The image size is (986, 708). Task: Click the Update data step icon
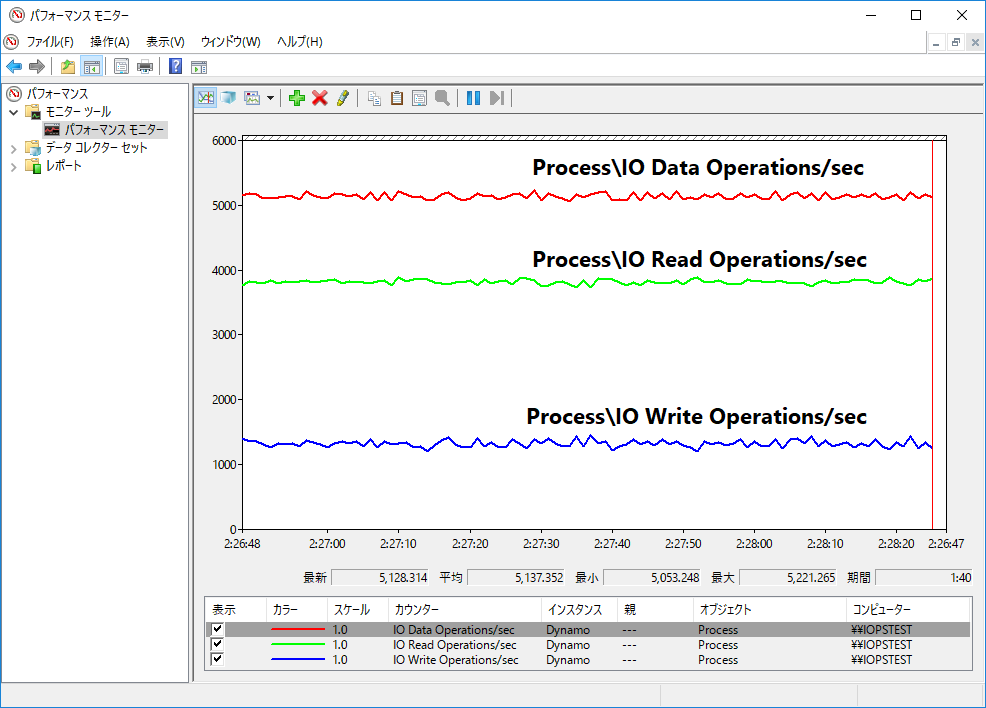[497, 98]
